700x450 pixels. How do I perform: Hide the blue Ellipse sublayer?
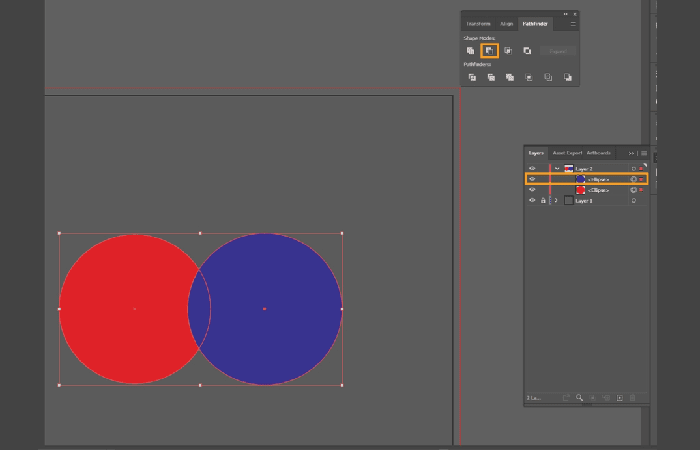pos(532,179)
